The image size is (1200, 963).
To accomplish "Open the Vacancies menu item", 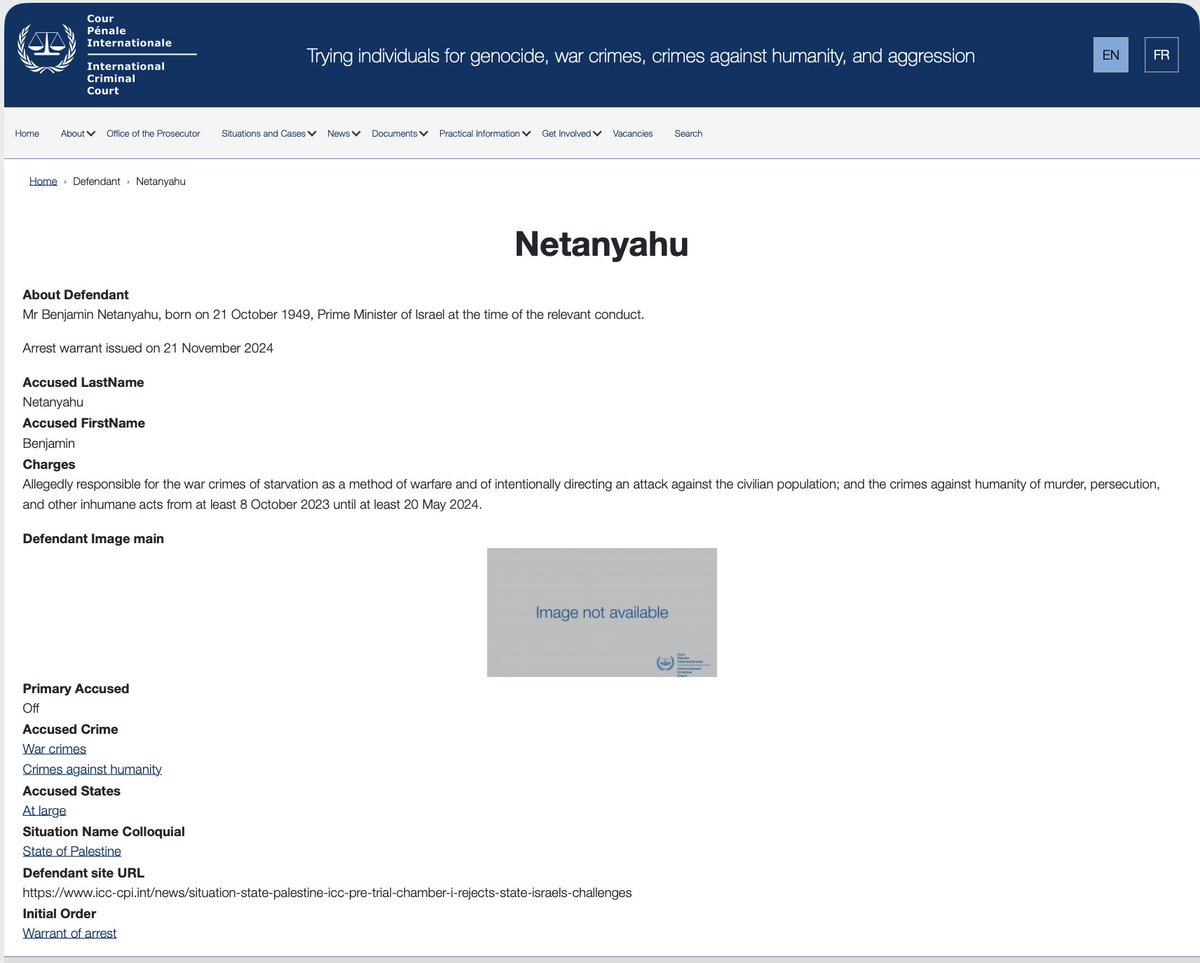I will coord(632,133).
